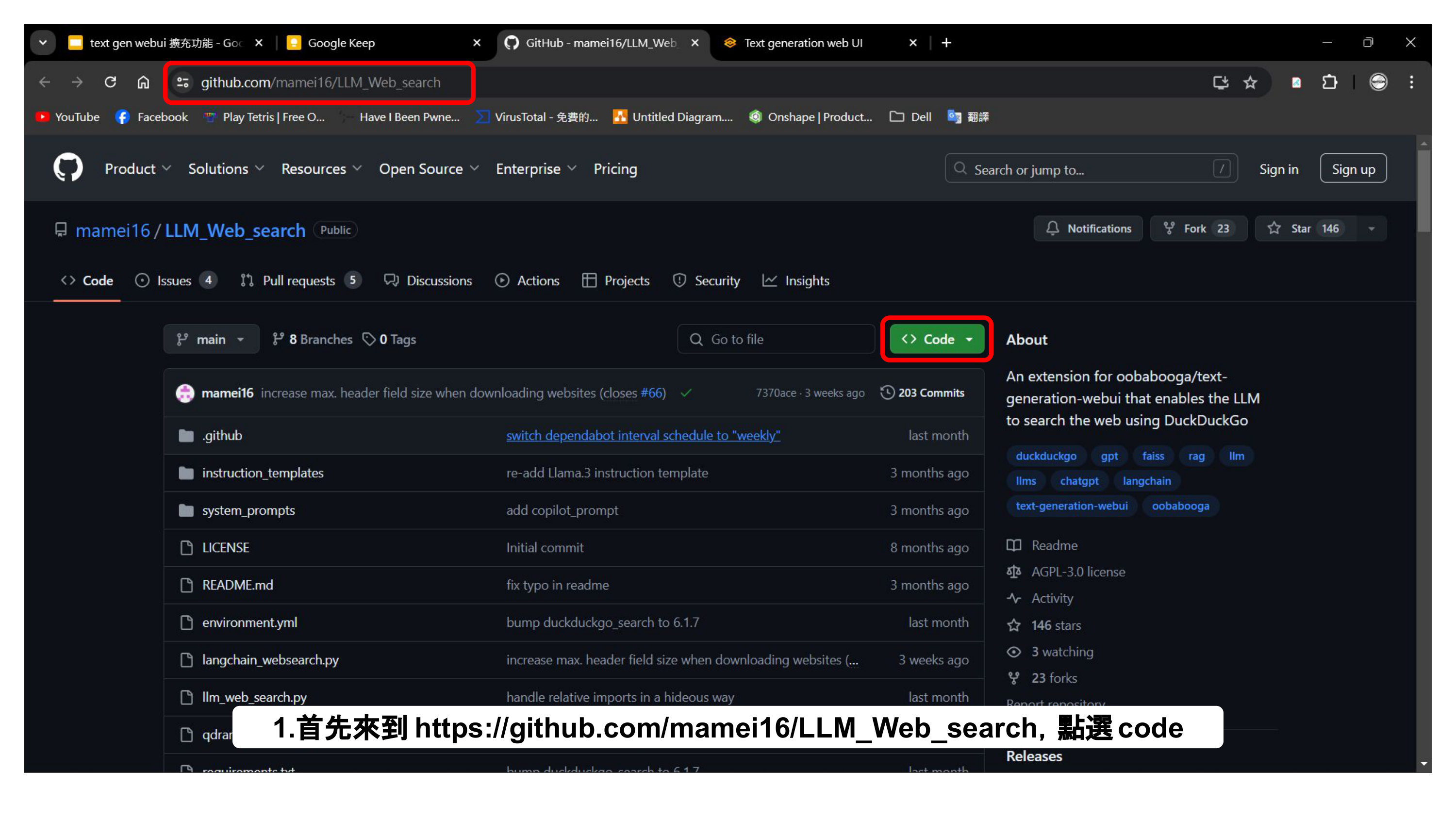The width and height of the screenshot is (1456, 819).
Task: Click the install app icon in address bar
Action: 1220,82
